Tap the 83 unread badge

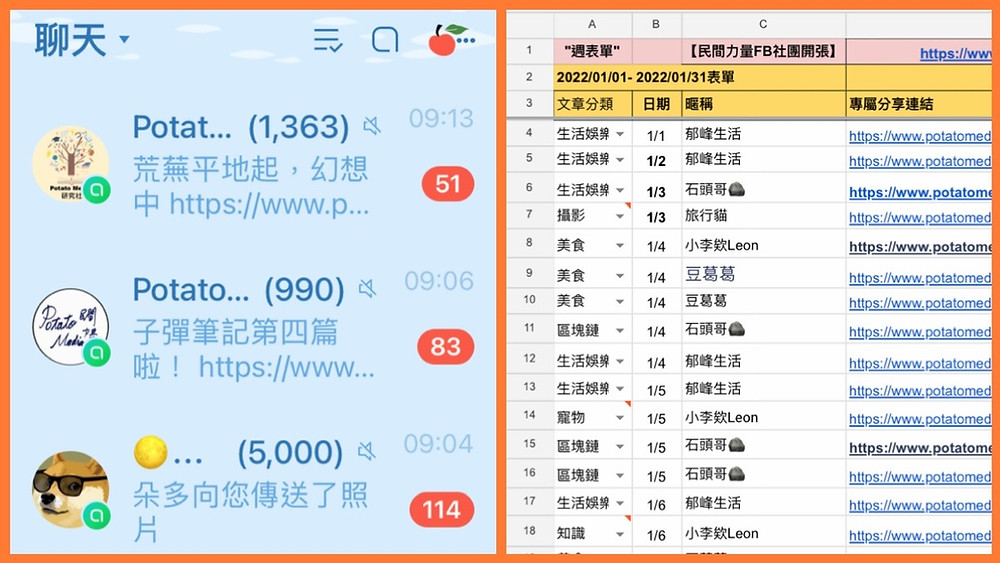coord(445,347)
